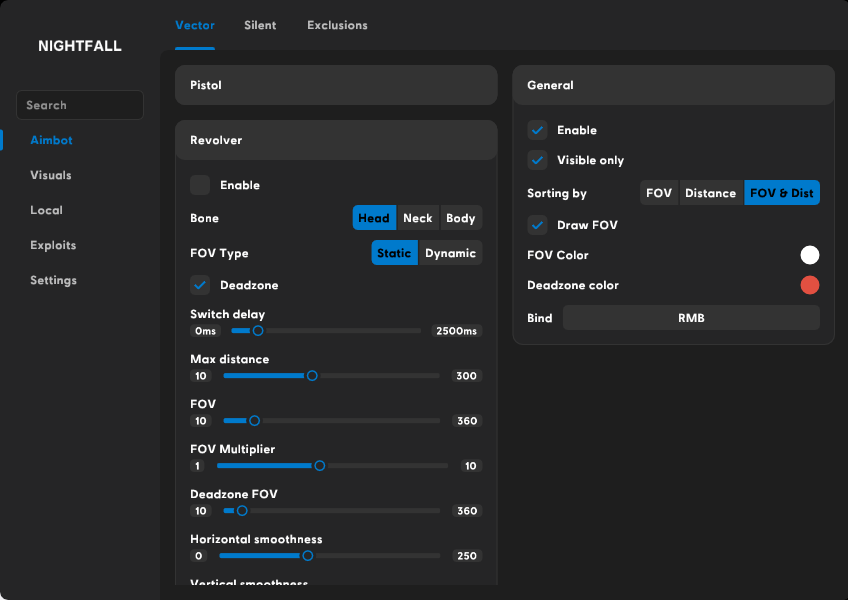Viewport: 848px width, 600px height.
Task: Switch to the Silent tab
Action: (260, 25)
